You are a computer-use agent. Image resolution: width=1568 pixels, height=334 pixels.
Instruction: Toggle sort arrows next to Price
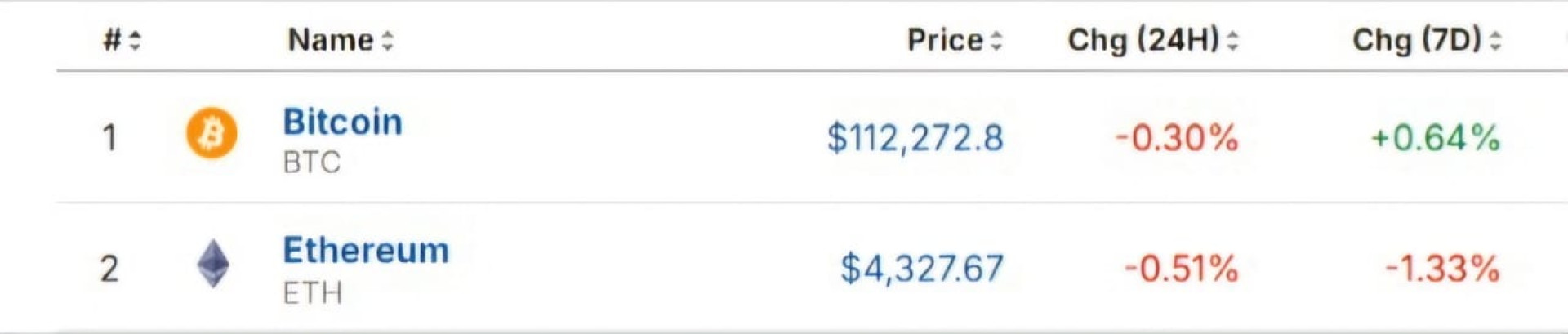click(996, 40)
